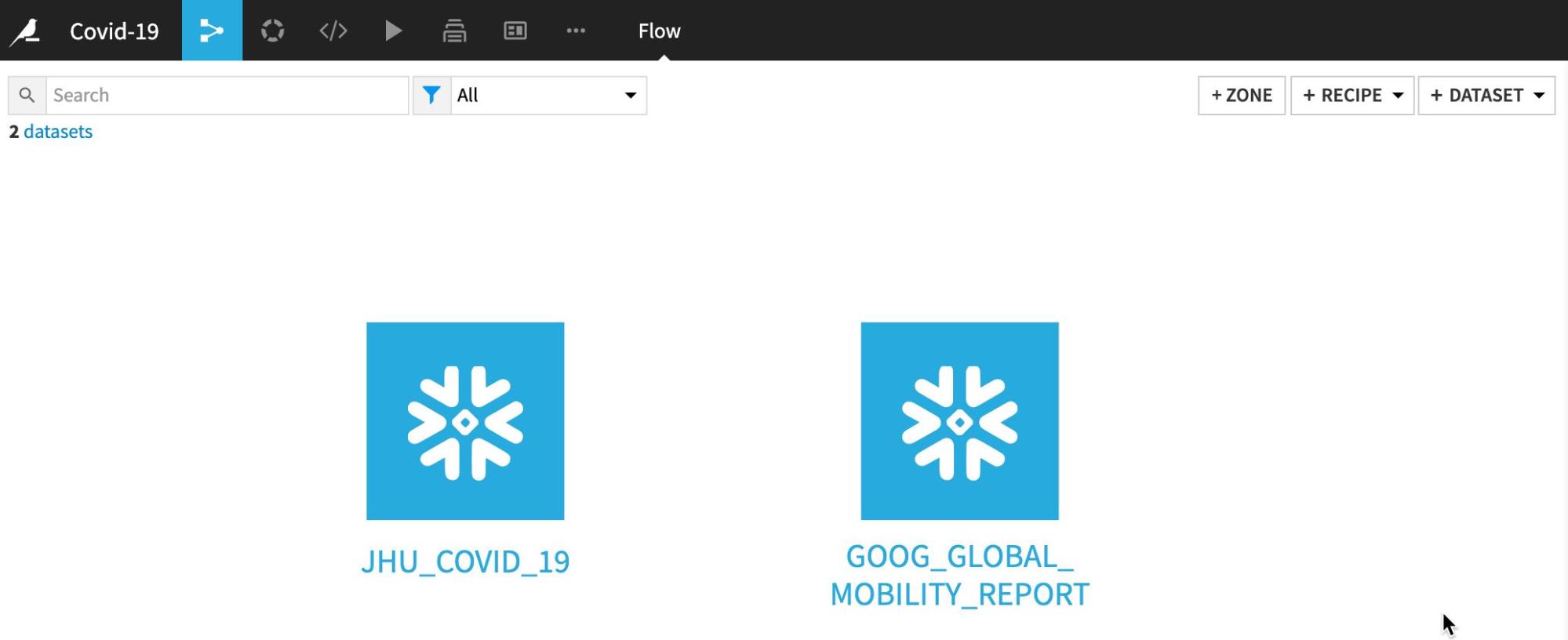Screen dimensions: 1568x640
Task: Open the Lab circular icon in top bar
Action: [272, 31]
